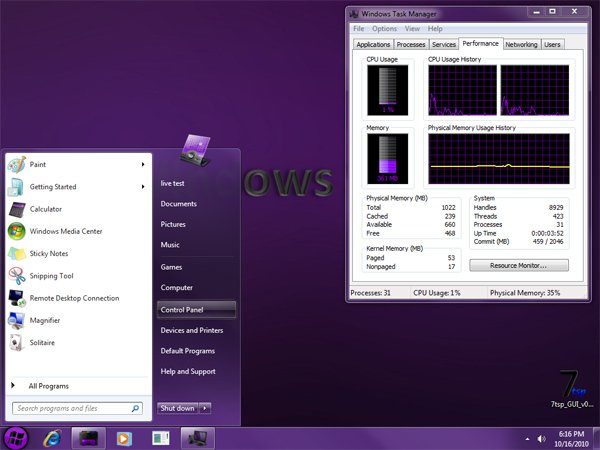Expand Getting Started submenu arrow
This screenshot has height=450, width=600.
[x=143, y=187]
